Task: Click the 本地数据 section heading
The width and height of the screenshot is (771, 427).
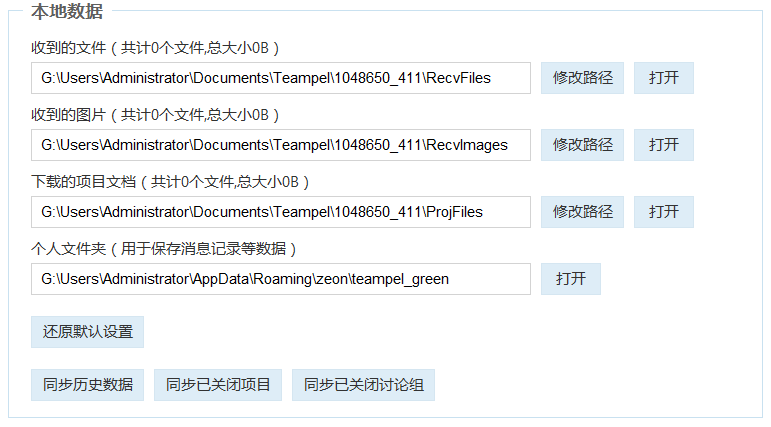Action: pyautogui.click(x=65, y=12)
